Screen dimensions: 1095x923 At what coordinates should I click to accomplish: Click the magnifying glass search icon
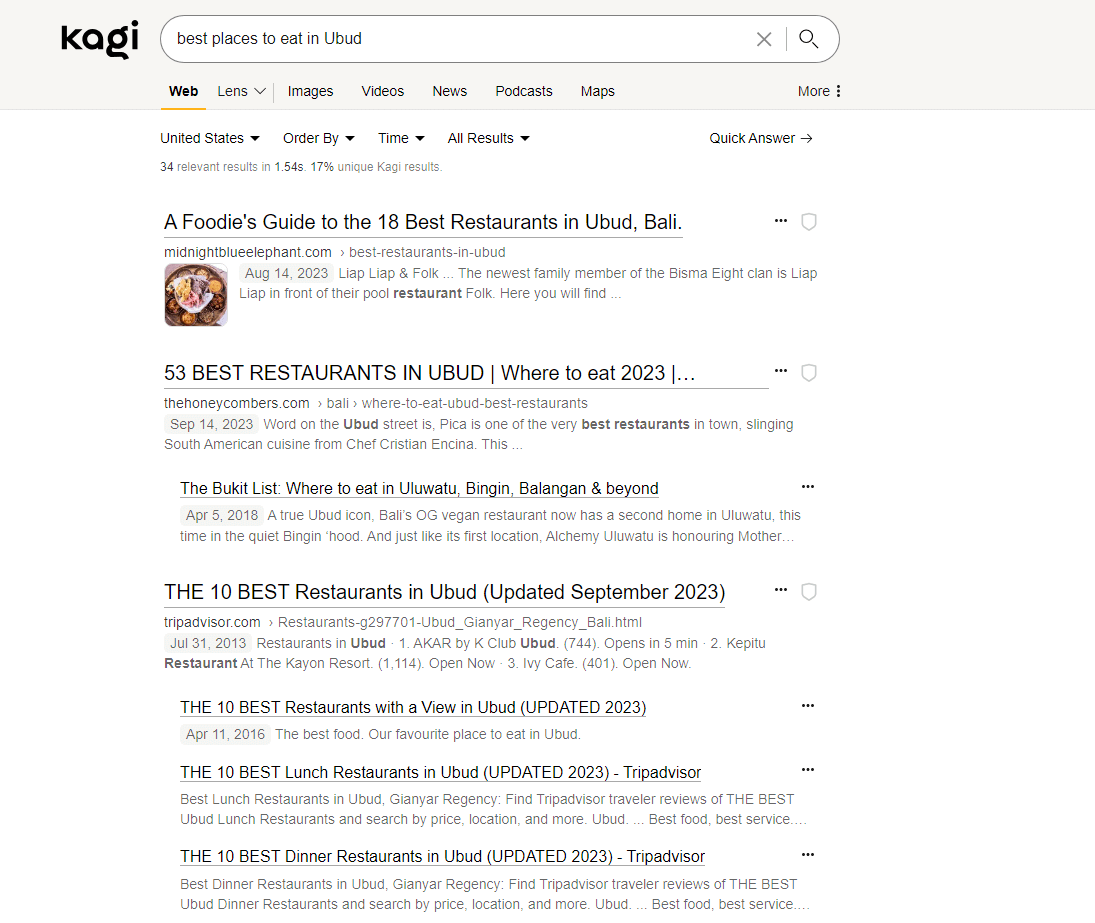click(808, 38)
